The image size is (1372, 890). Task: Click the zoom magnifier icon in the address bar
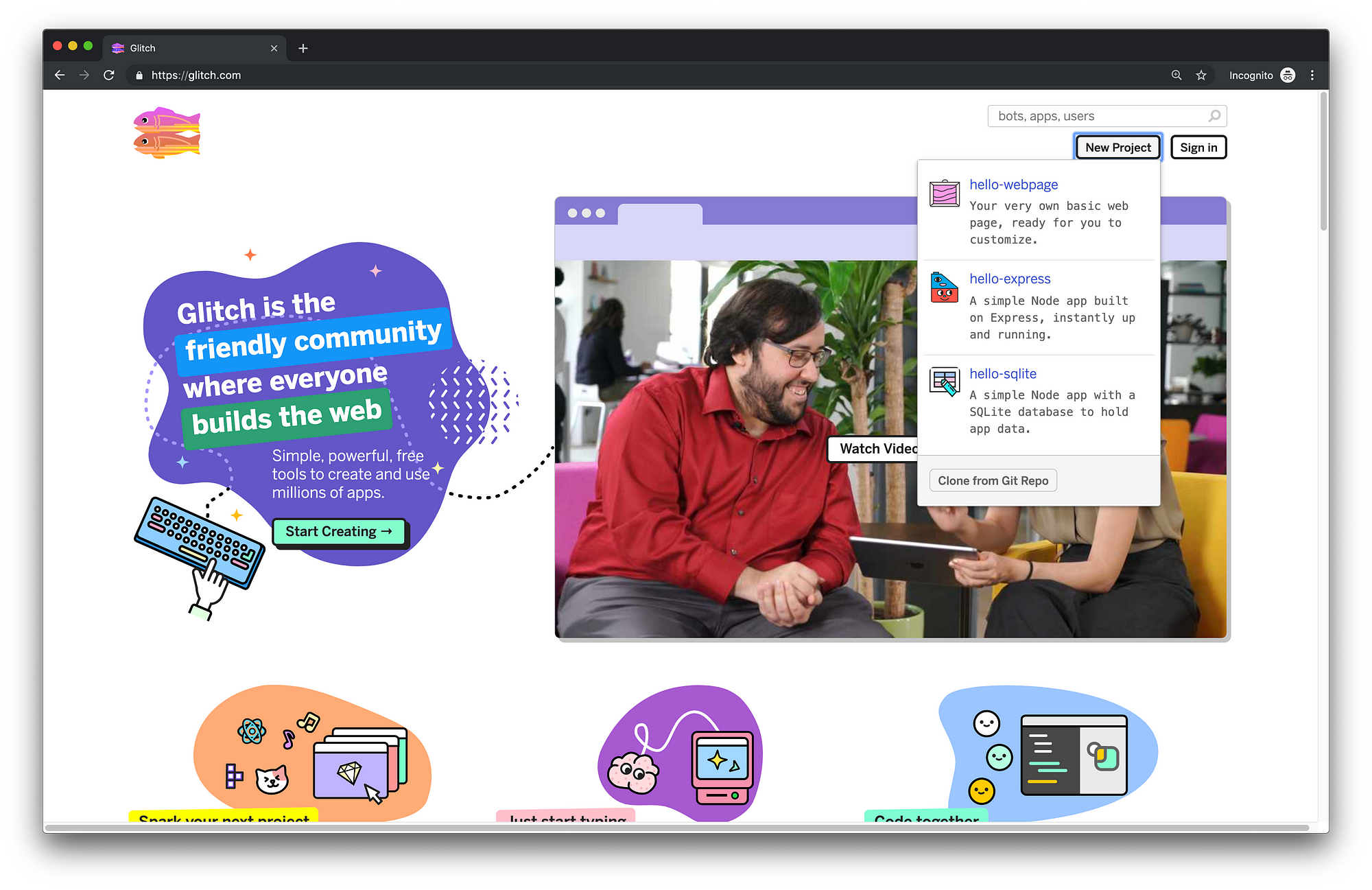pyautogui.click(x=1176, y=75)
